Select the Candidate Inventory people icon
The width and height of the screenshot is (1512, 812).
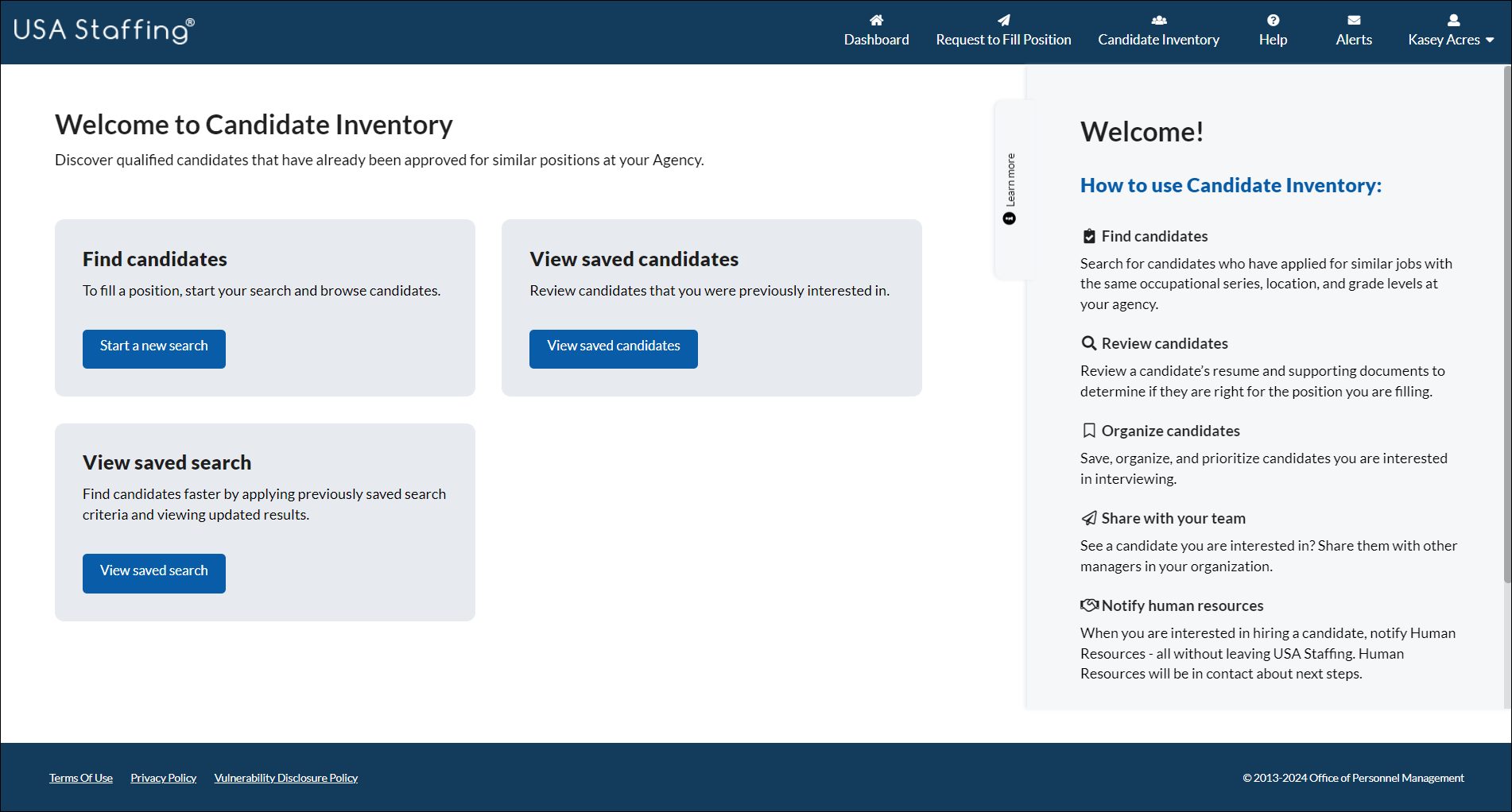tap(1158, 19)
